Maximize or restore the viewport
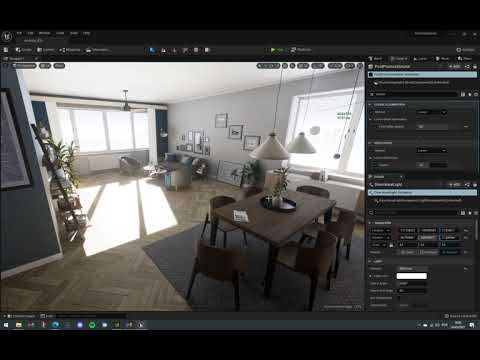 click(x=360, y=66)
